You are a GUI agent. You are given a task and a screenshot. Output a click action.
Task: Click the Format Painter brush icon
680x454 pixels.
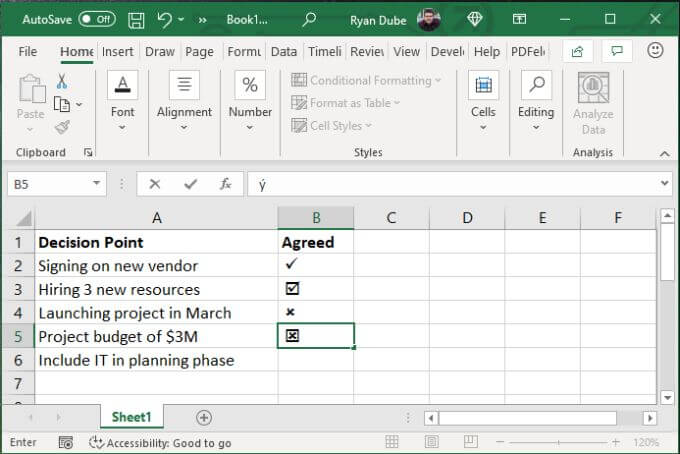pos(62,127)
